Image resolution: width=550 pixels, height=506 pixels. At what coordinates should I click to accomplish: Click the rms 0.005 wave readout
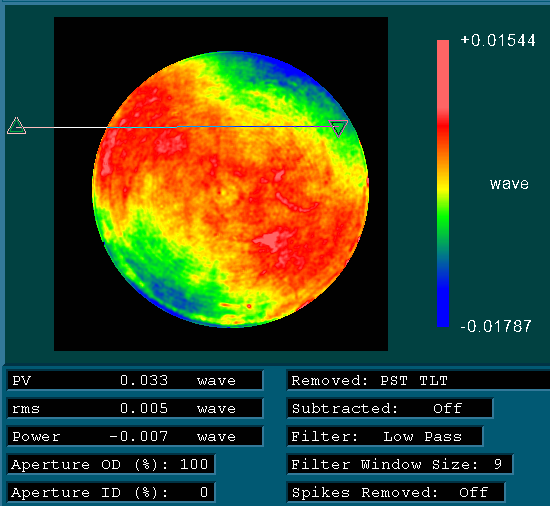click(135, 409)
